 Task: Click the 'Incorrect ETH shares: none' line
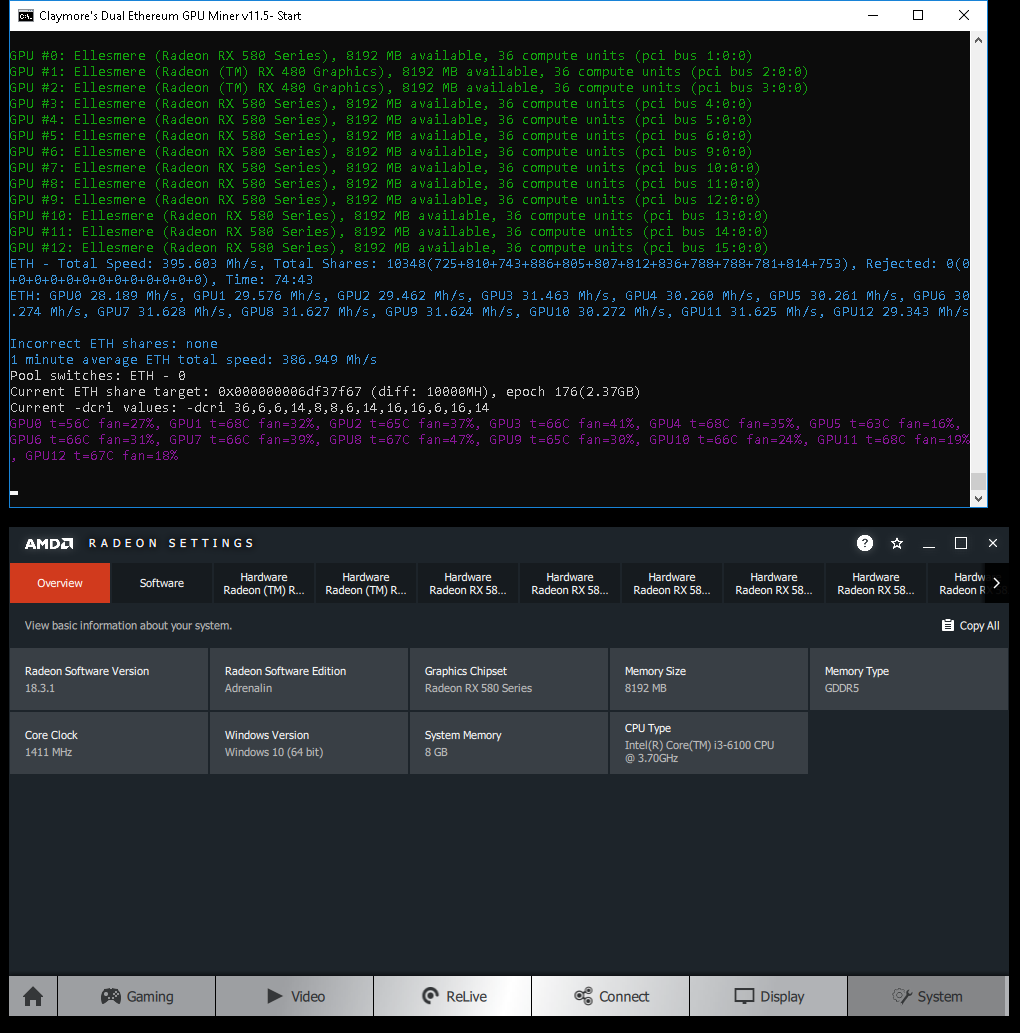pos(113,343)
